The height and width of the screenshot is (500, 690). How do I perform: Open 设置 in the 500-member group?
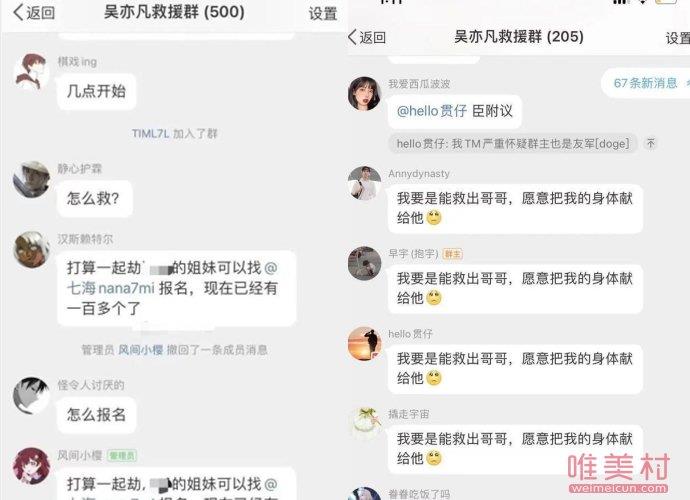coord(323,14)
